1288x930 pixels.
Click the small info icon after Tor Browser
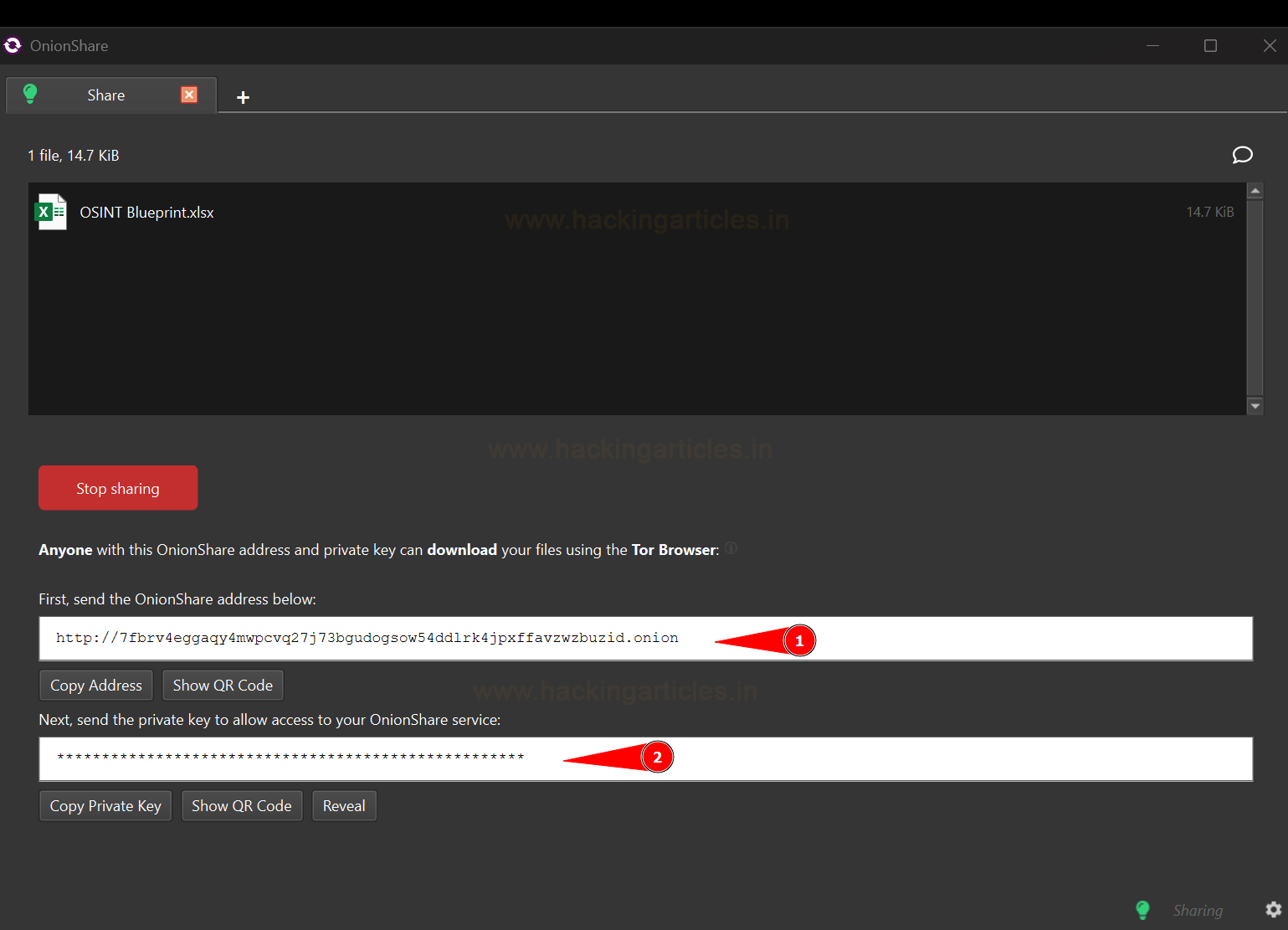click(731, 548)
